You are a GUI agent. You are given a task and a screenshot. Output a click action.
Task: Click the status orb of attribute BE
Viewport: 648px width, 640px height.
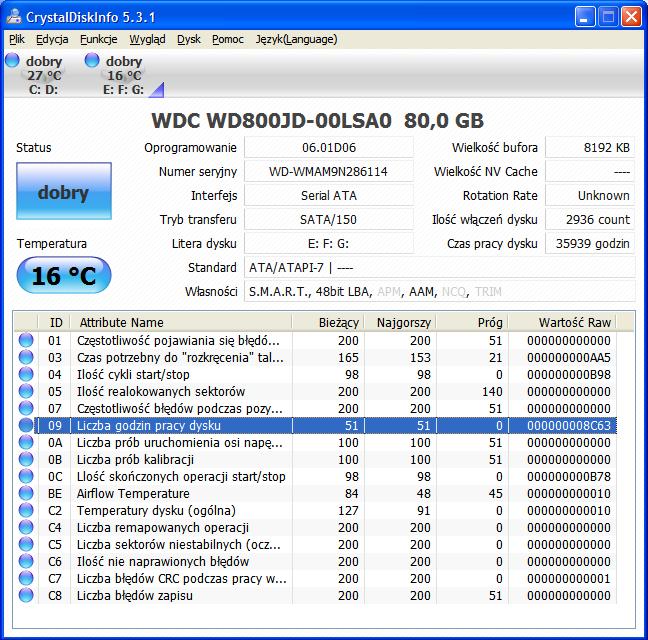click(x=26, y=493)
